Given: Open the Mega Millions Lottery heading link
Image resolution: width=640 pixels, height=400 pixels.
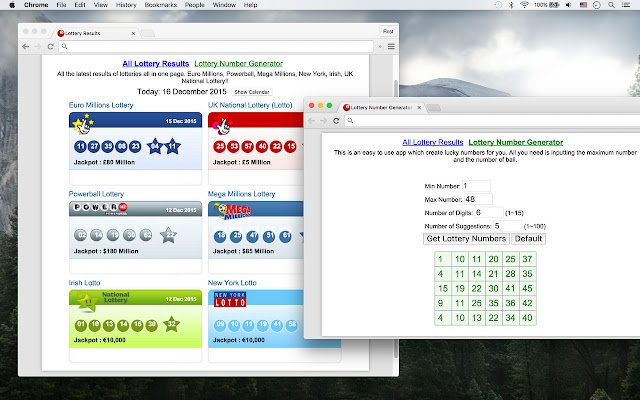Looking at the screenshot, I should tap(241, 194).
